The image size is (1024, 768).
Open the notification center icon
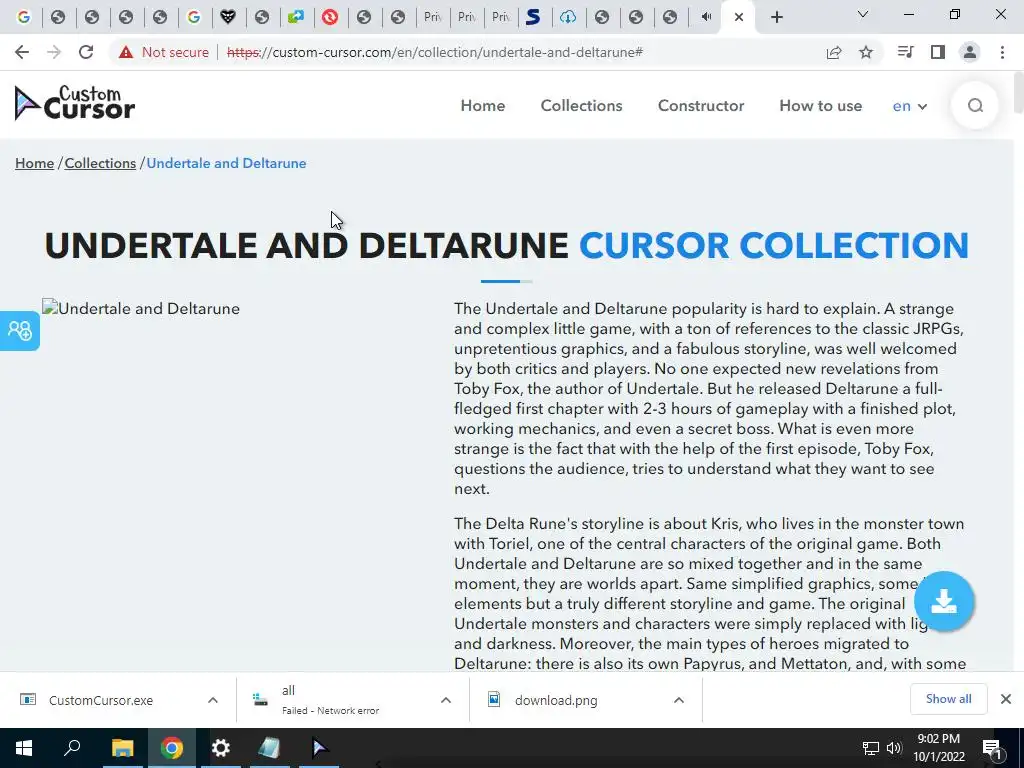[992, 748]
